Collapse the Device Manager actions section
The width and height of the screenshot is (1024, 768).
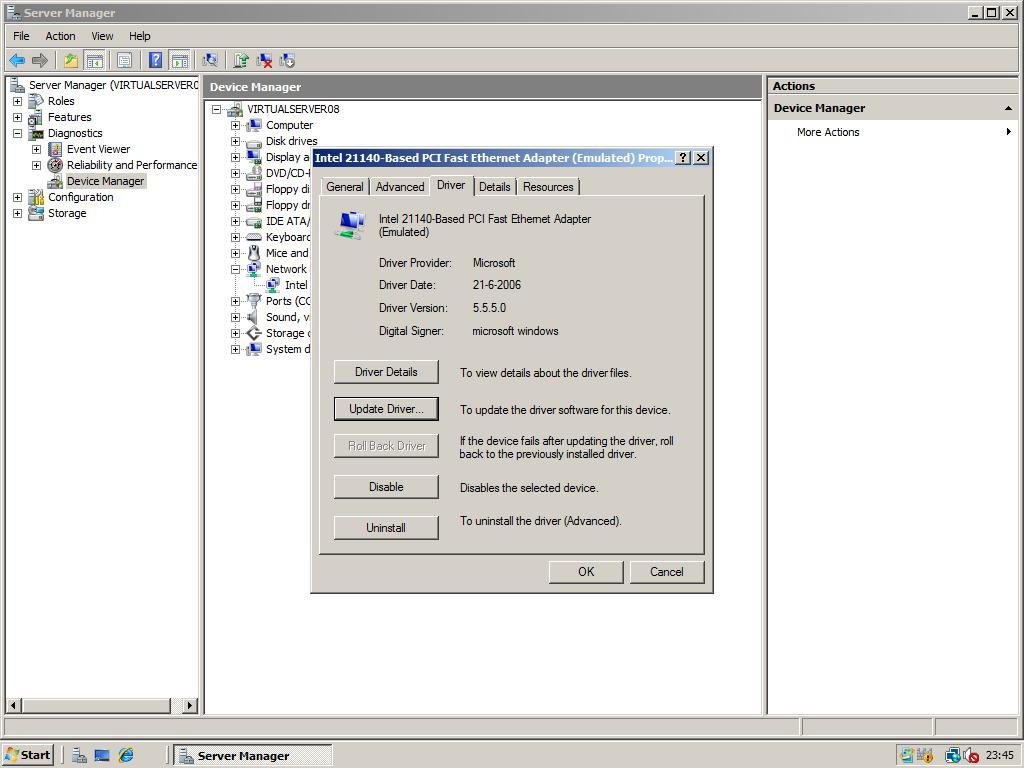(1008, 108)
